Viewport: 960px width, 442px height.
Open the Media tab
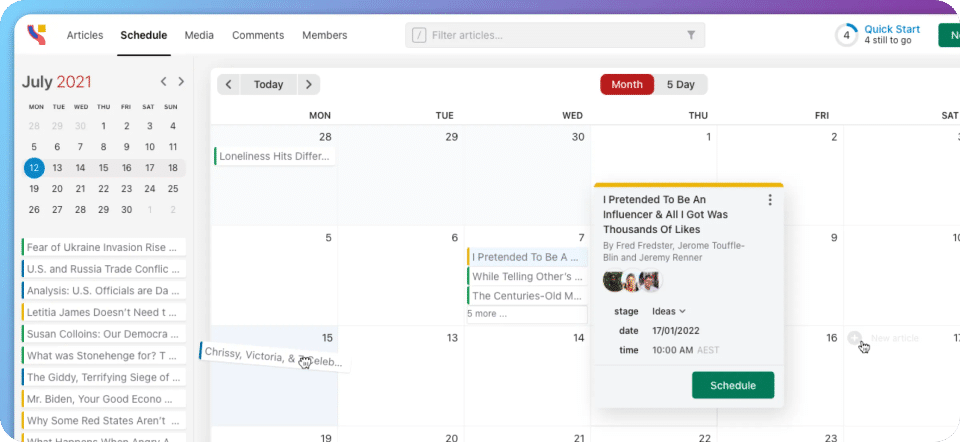[x=199, y=35]
